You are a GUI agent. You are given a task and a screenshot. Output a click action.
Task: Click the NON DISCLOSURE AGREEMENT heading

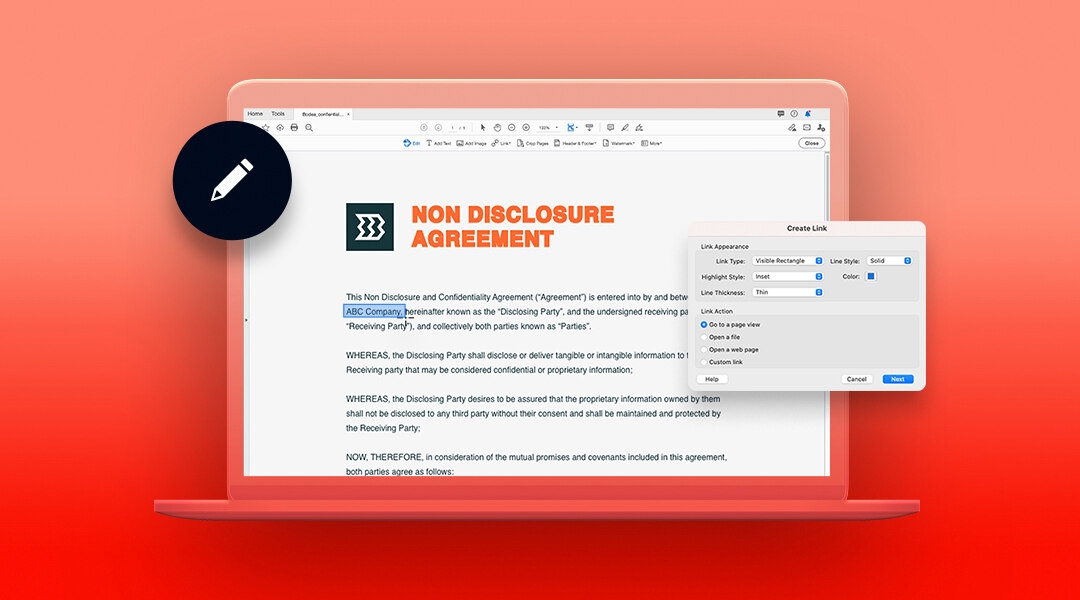pos(512,227)
